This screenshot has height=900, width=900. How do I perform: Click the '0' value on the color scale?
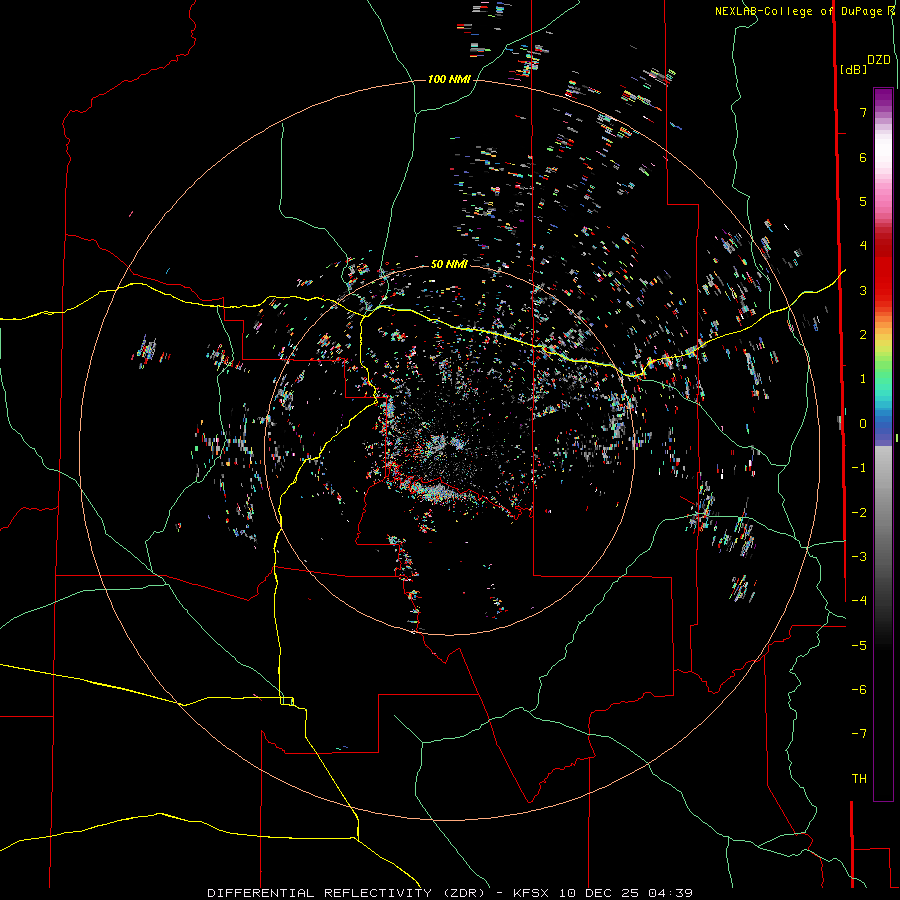coord(863,424)
